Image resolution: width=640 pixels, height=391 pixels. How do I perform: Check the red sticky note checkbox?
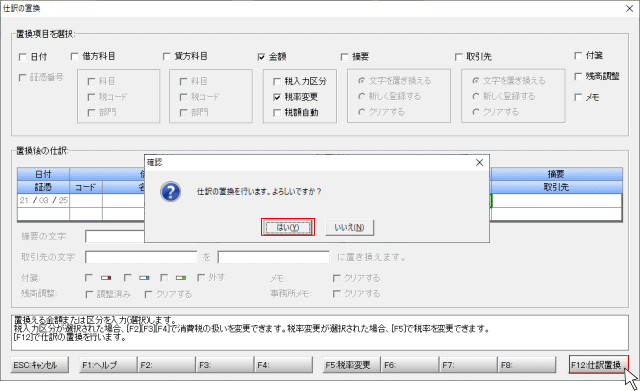click(89, 278)
